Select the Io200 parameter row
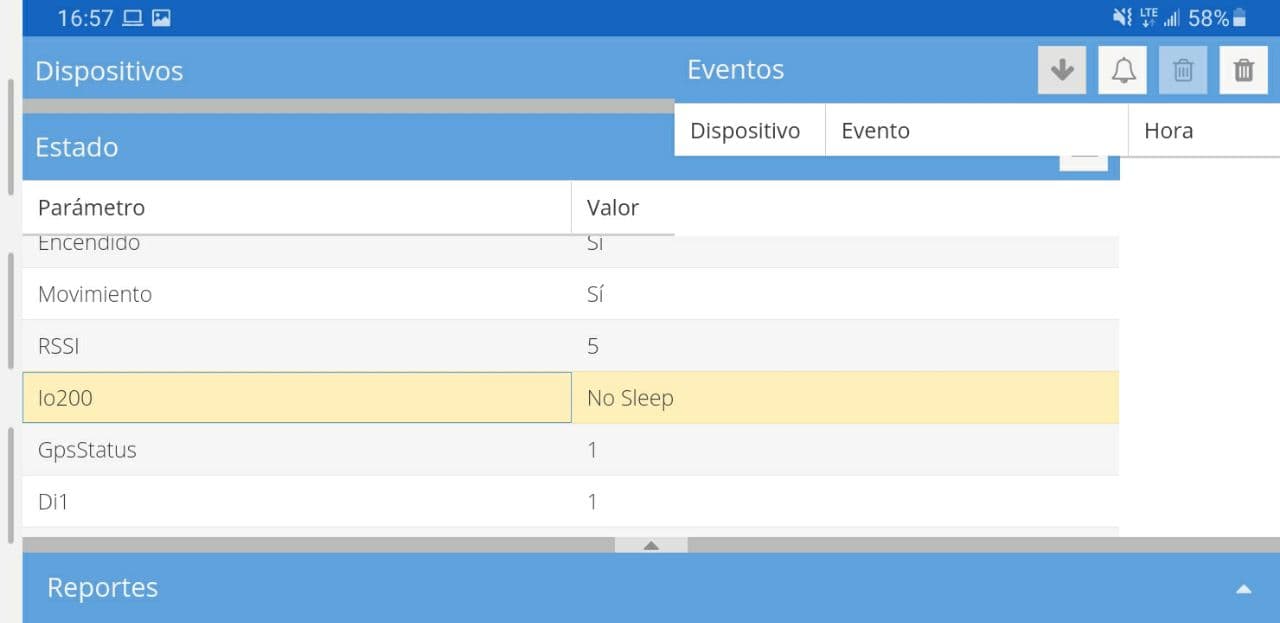The width and height of the screenshot is (1280, 623). [x=570, y=398]
